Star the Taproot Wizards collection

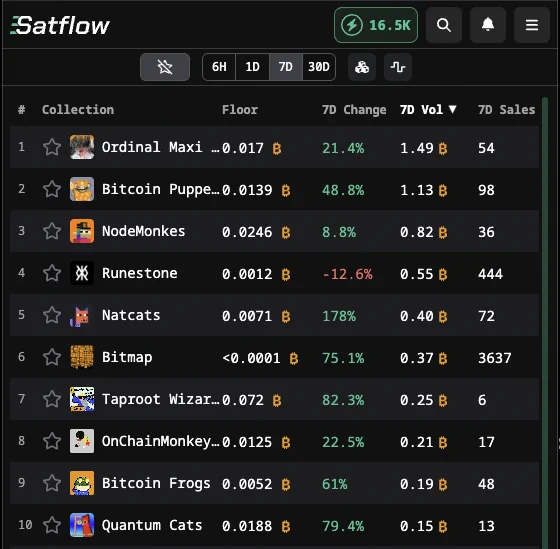(x=52, y=399)
